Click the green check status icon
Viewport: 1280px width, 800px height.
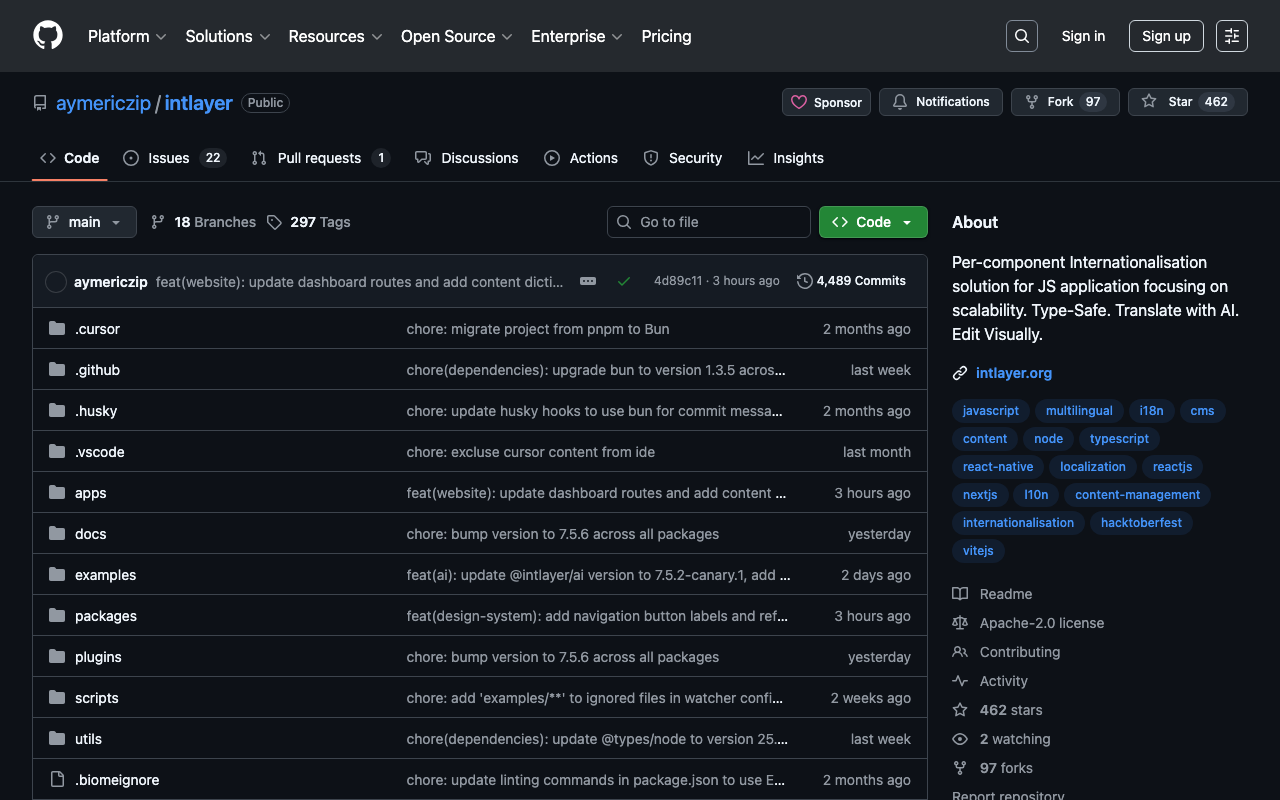click(624, 281)
